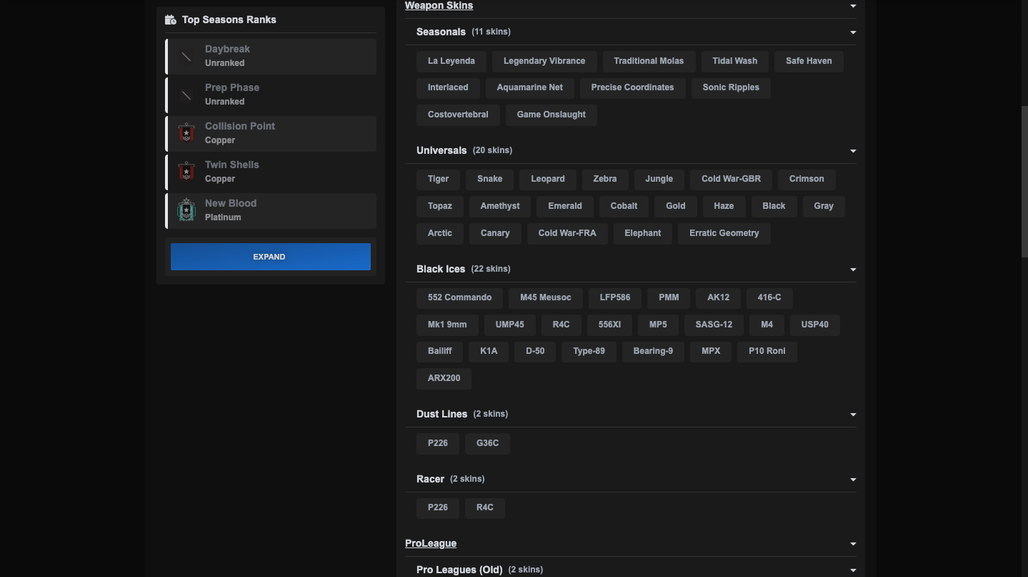Expand the seasons ranks list
This screenshot has height=577, width=1028.
pyautogui.click(x=271, y=257)
